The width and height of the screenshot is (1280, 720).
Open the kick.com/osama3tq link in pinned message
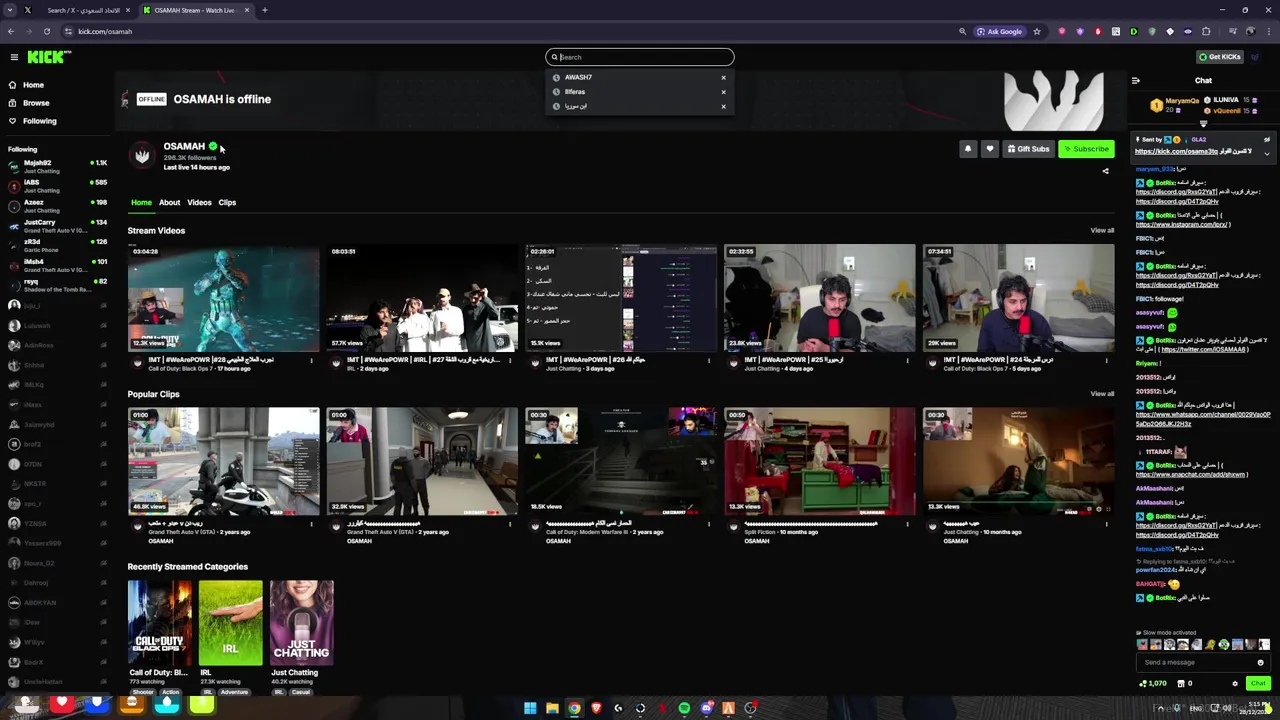[1176, 151]
